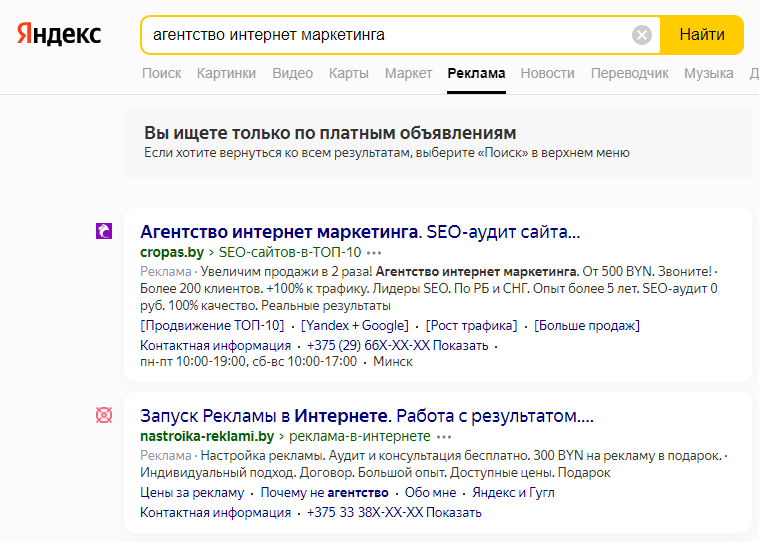Open ad title Запуск Рекламы в Интернете
The height and width of the screenshot is (542, 759).
pos(366,416)
